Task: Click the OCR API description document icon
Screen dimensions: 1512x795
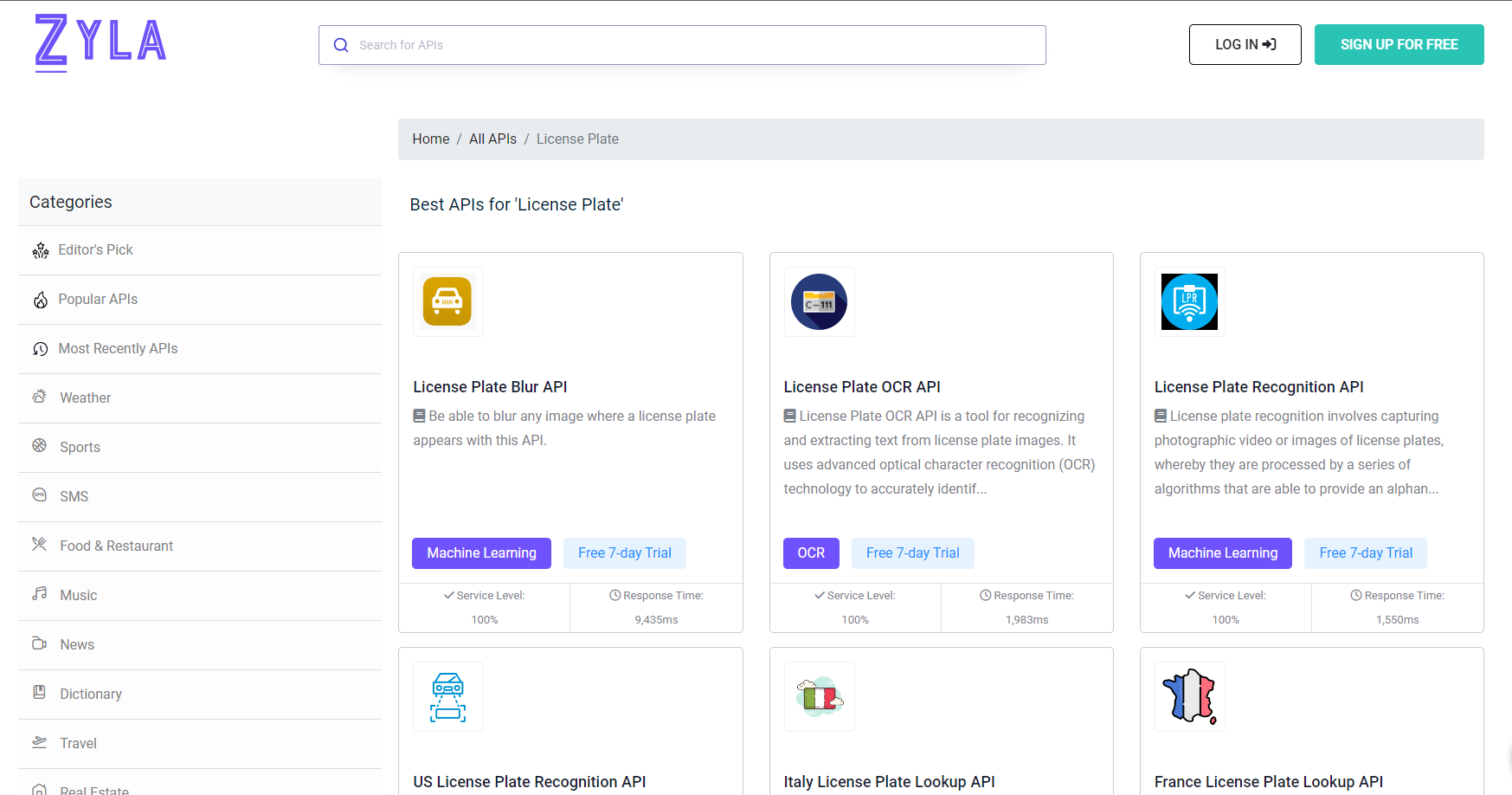Action: click(790, 416)
